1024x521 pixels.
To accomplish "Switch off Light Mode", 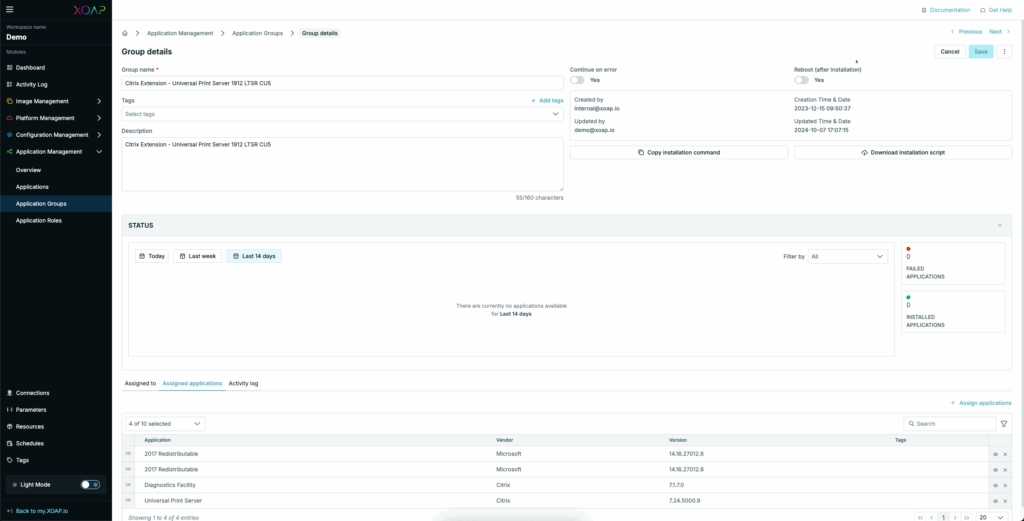I will click(x=90, y=484).
